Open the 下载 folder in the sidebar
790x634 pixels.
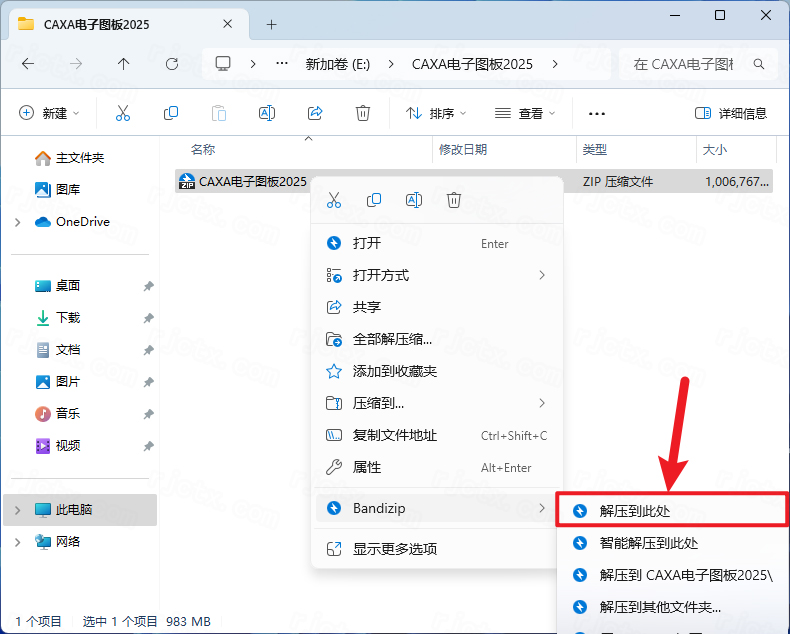pyautogui.click(x=68, y=318)
